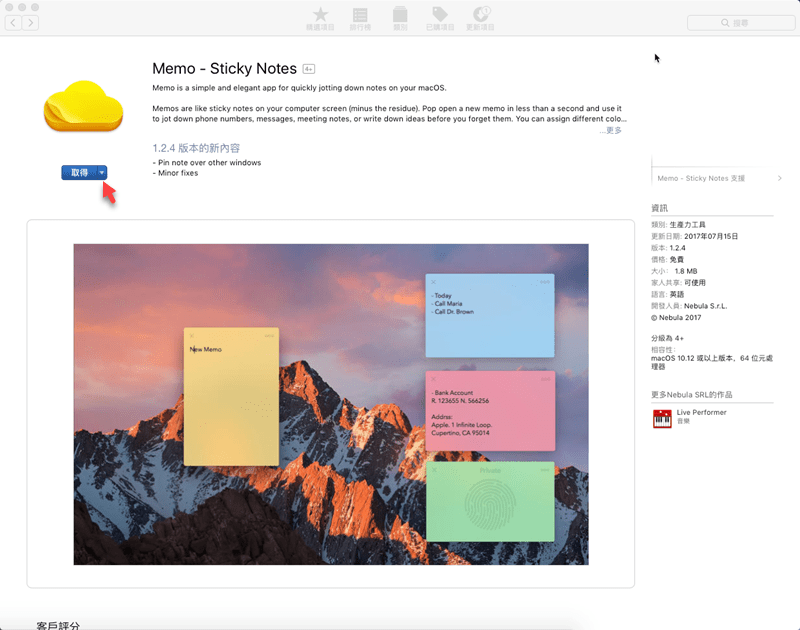
Task: Click the 資訊 information heading
Action: point(659,208)
